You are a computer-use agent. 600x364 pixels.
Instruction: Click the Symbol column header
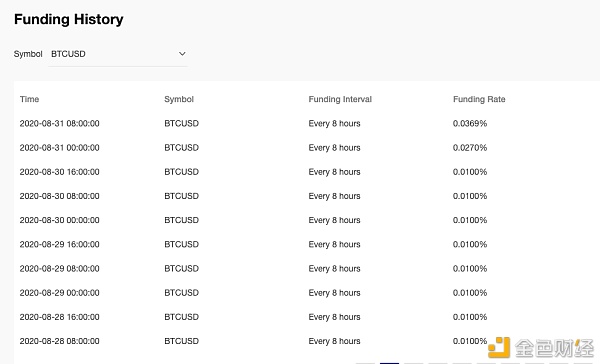(x=179, y=100)
